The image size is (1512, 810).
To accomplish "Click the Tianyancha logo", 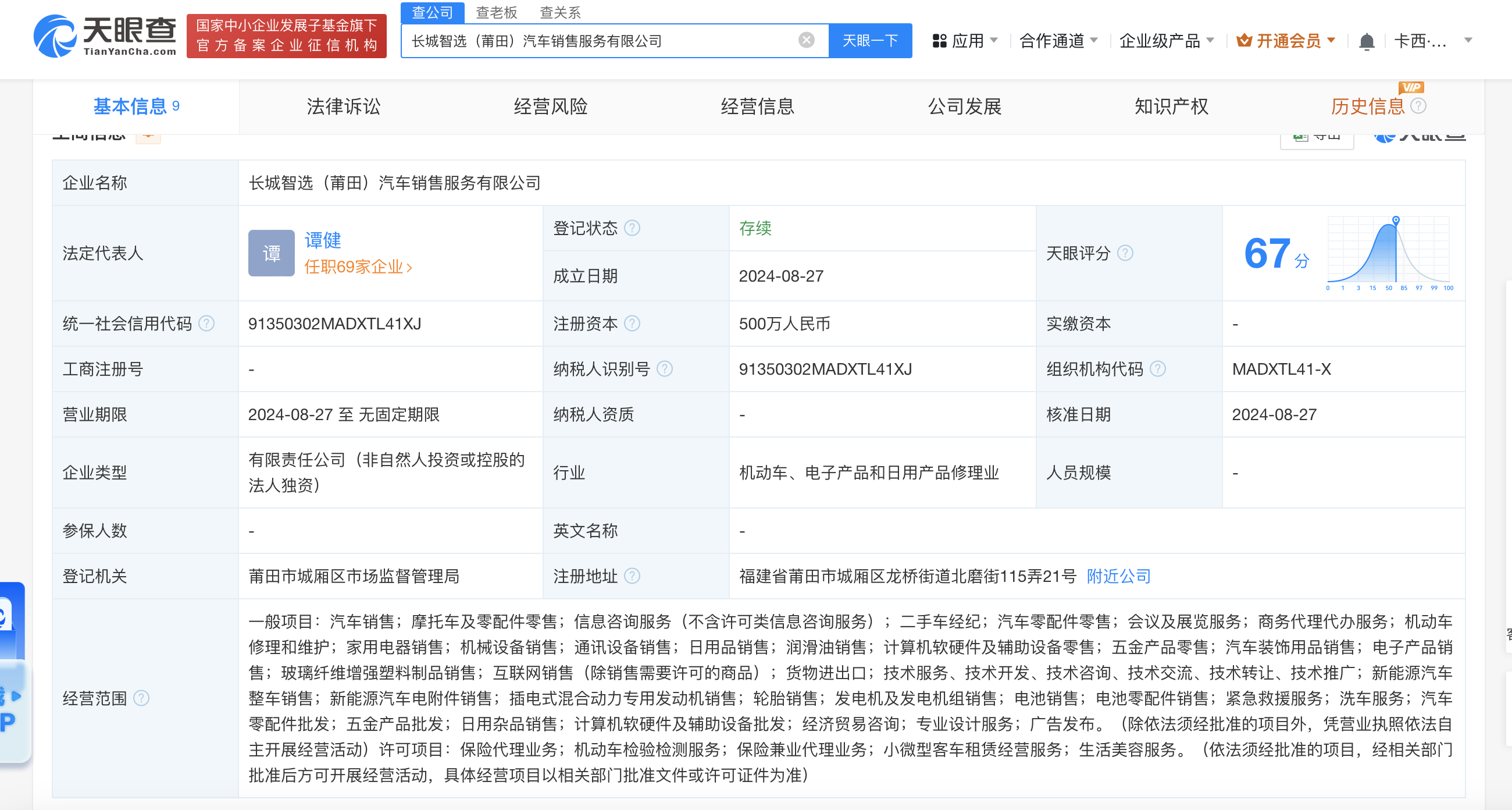I will point(106,35).
